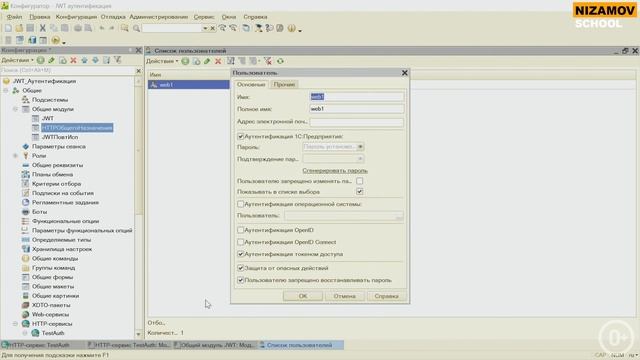
Task: Add an object with the Configuration panel green plus
Action: 41,60
